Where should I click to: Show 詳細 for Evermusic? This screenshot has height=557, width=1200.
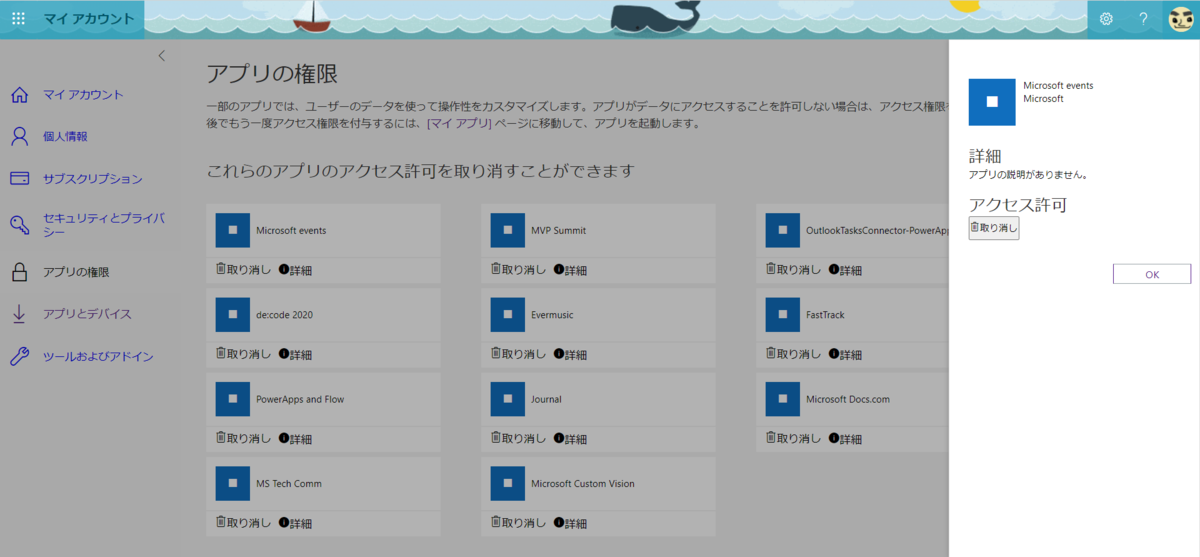[570, 354]
